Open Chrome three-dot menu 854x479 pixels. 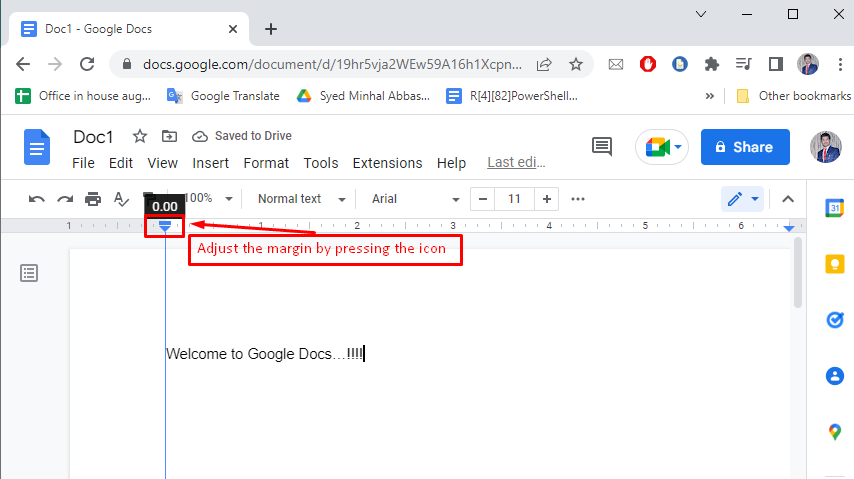click(840, 64)
